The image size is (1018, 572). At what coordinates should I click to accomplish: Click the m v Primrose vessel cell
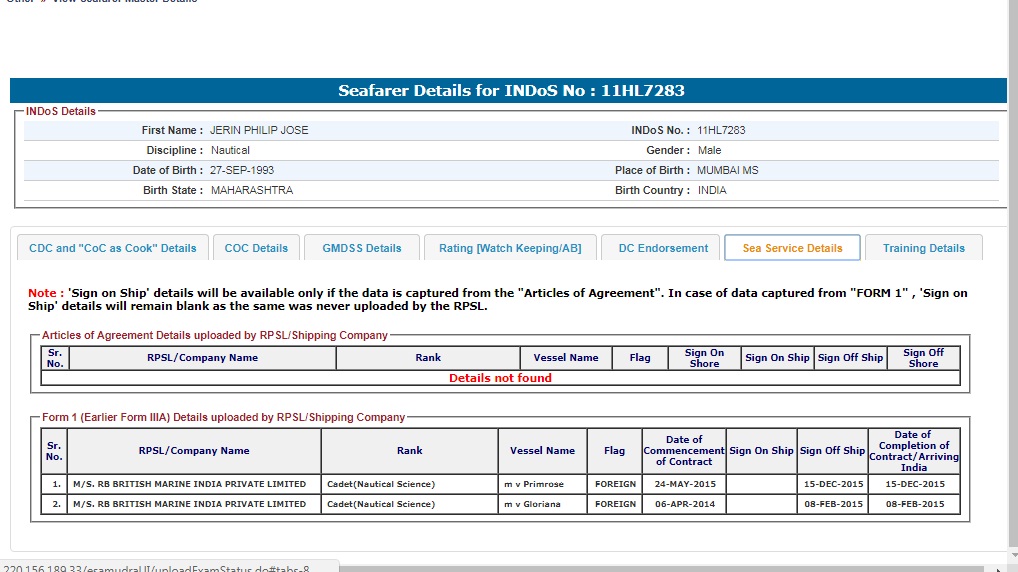click(542, 484)
